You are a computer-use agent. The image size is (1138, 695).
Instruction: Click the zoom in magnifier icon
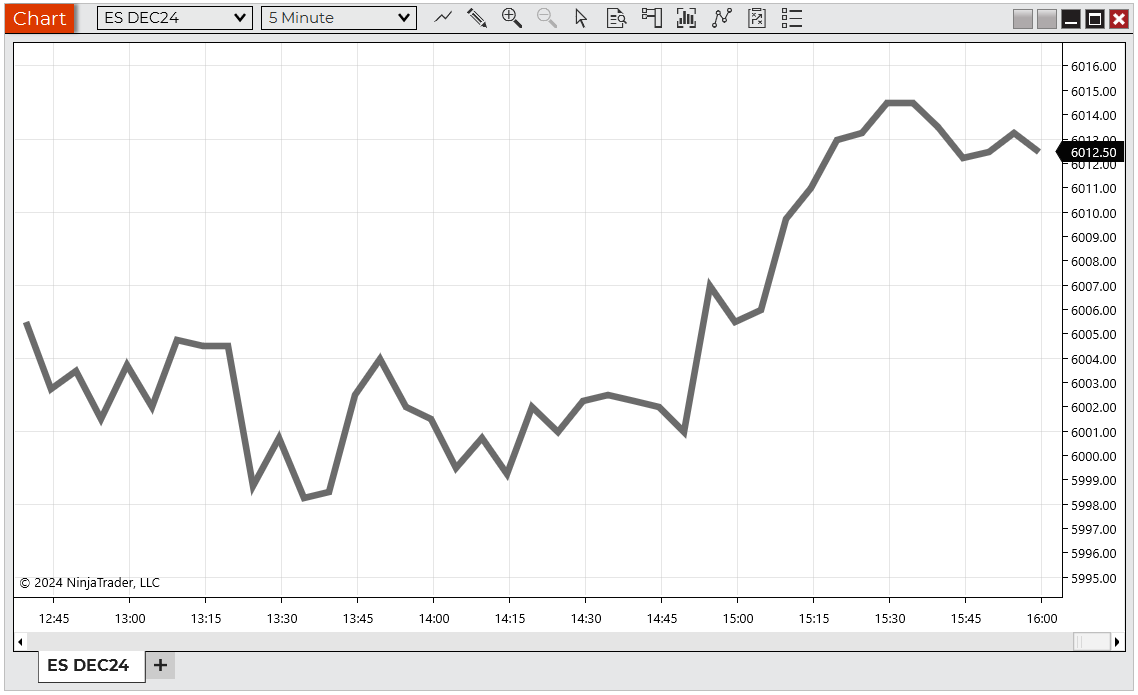click(512, 17)
